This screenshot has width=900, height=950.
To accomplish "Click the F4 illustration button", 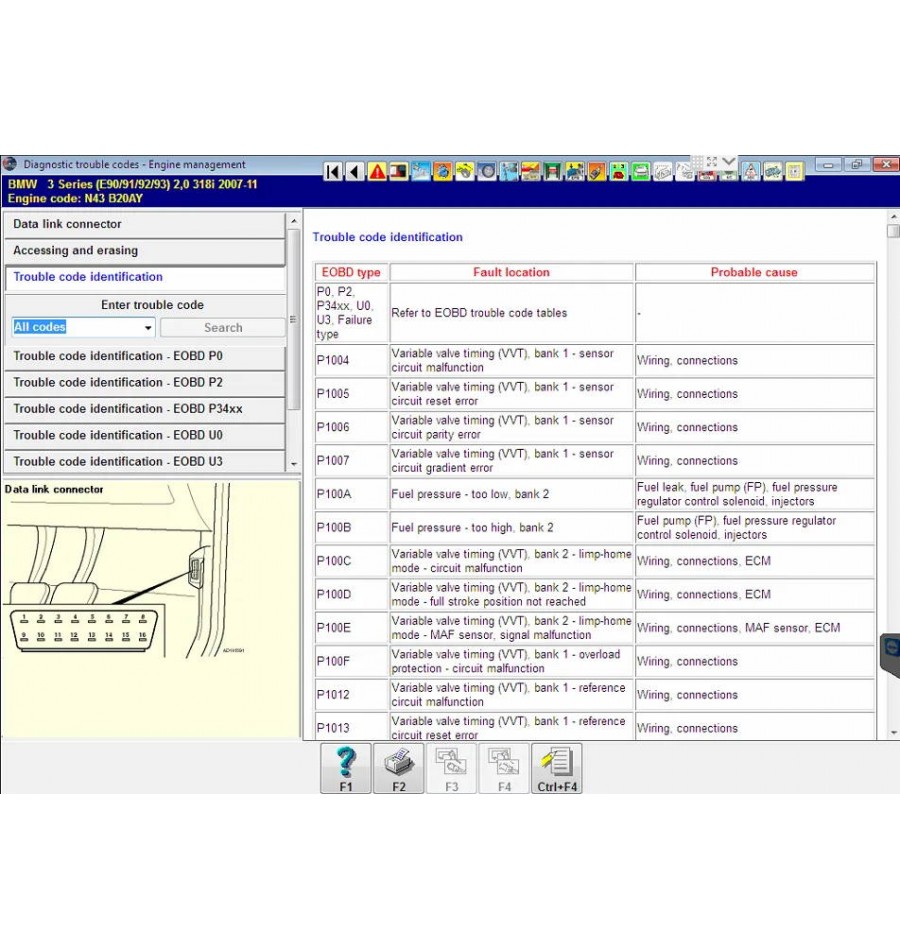I will pyautogui.click(x=504, y=768).
